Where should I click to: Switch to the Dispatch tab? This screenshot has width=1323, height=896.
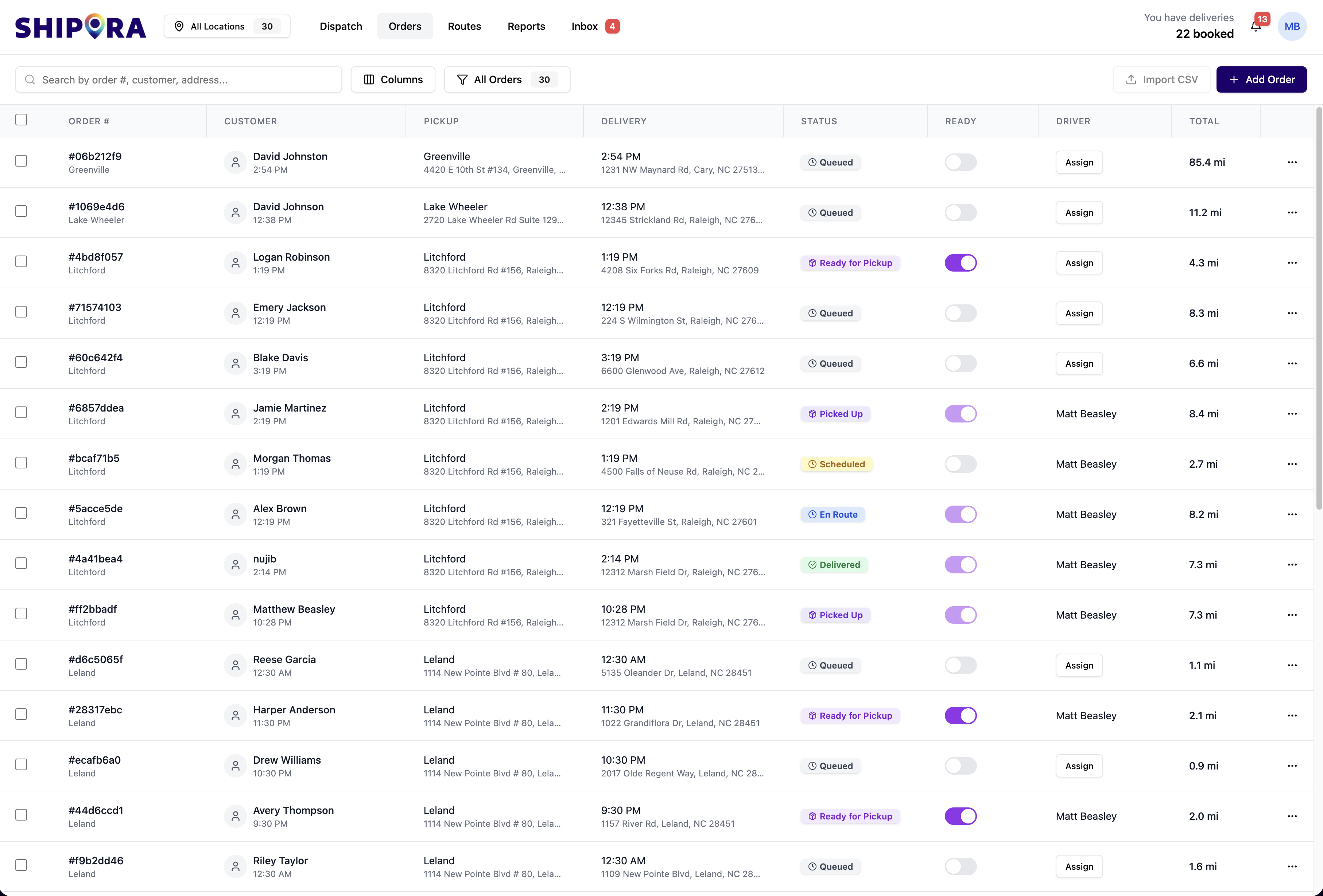point(341,26)
